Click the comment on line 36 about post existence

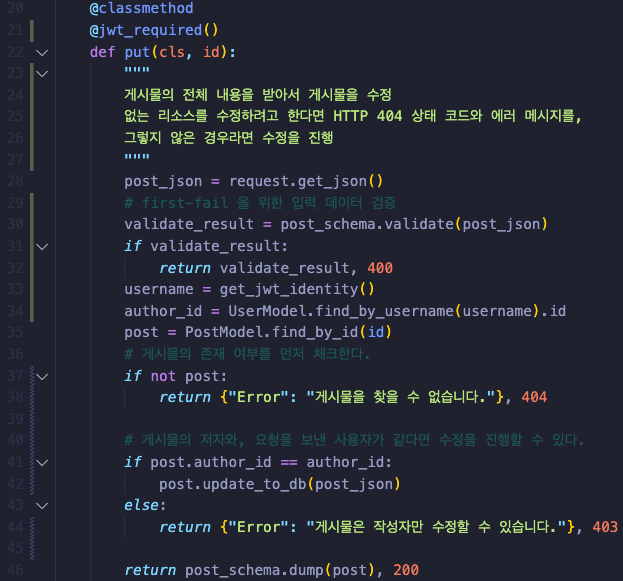click(247, 354)
